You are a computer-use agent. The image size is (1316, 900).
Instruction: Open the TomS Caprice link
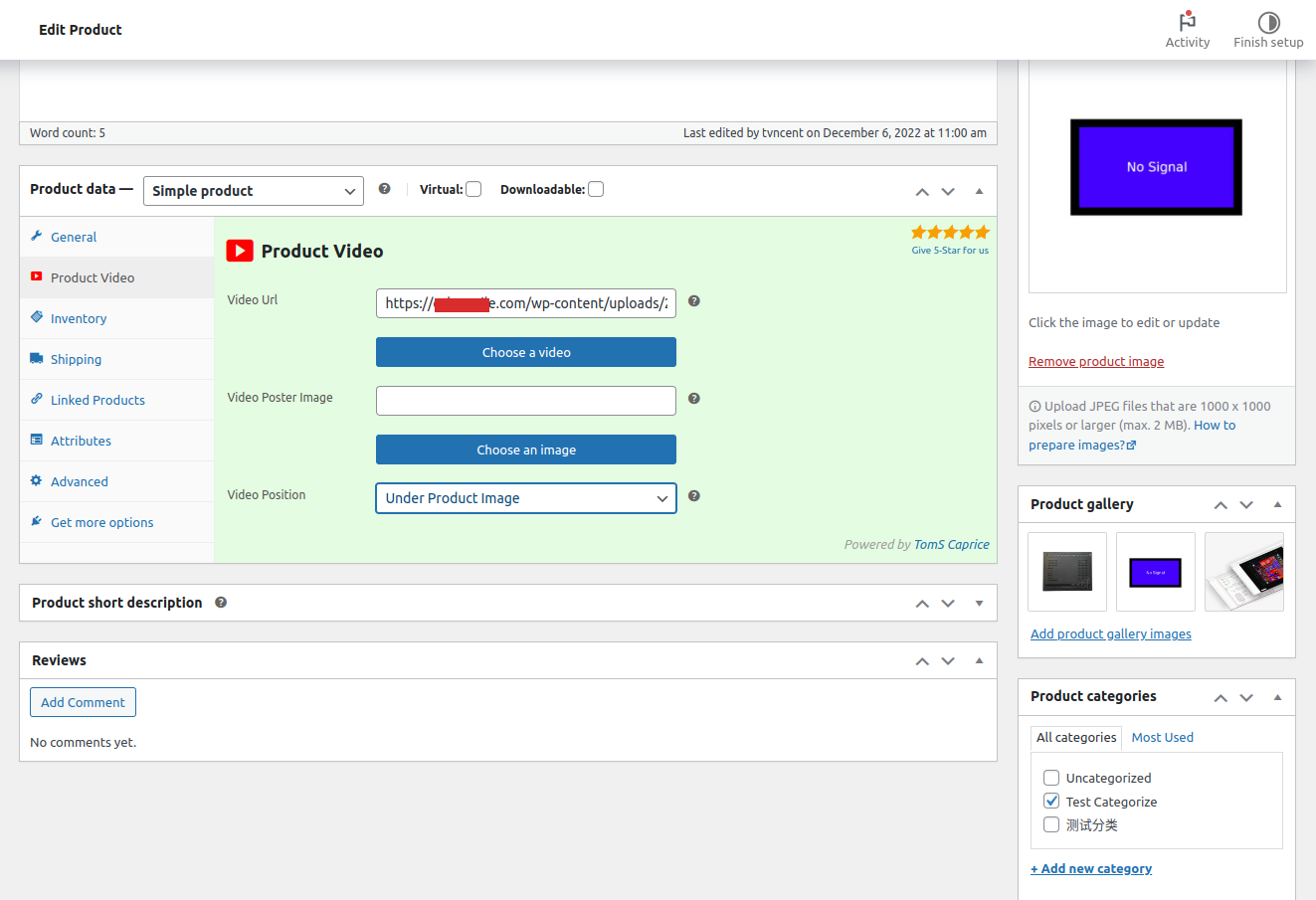pos(952,544)
